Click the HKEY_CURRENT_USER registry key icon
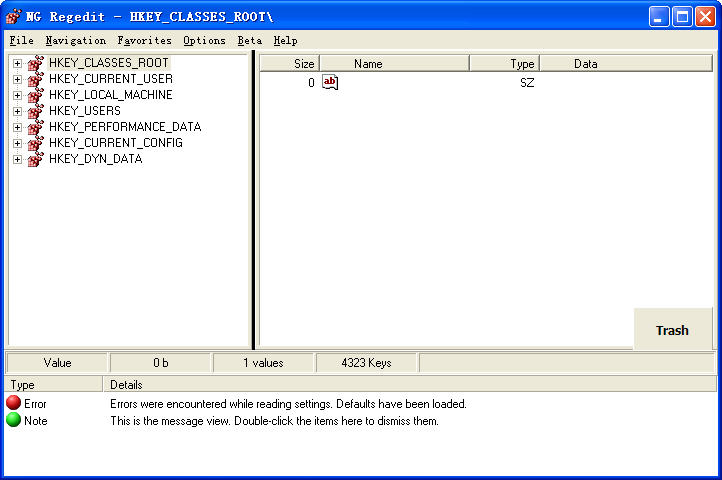 [x=35, y=79]
